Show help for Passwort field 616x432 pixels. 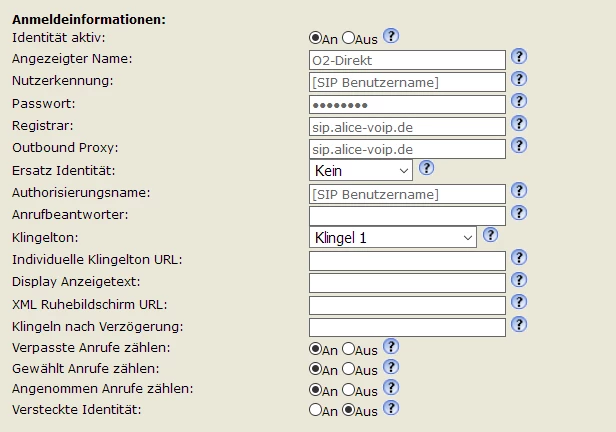click(x=519, y=102)
